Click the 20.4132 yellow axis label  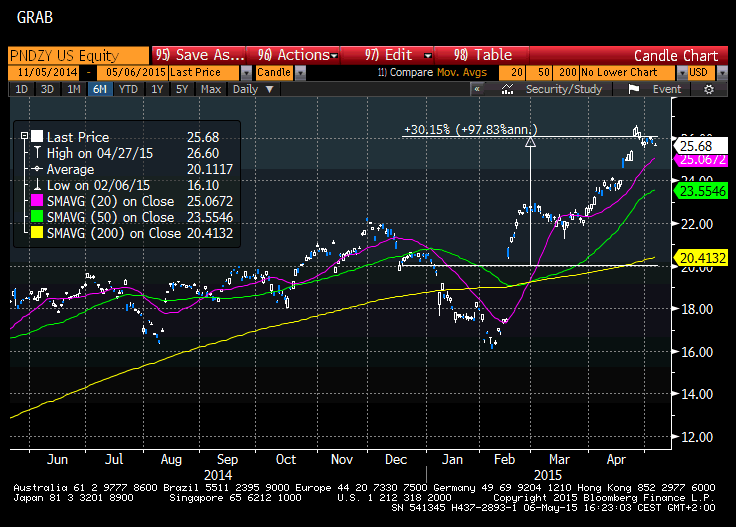701,258
